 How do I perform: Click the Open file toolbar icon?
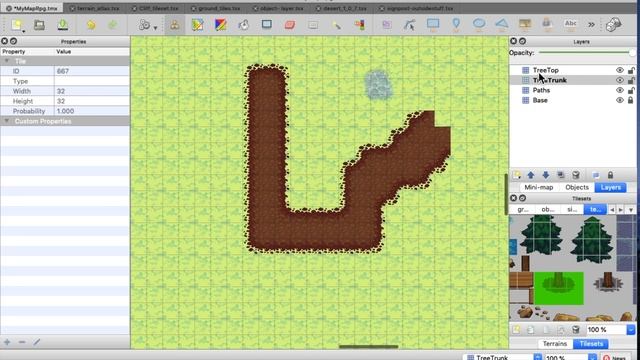click(x=40, y=25)
